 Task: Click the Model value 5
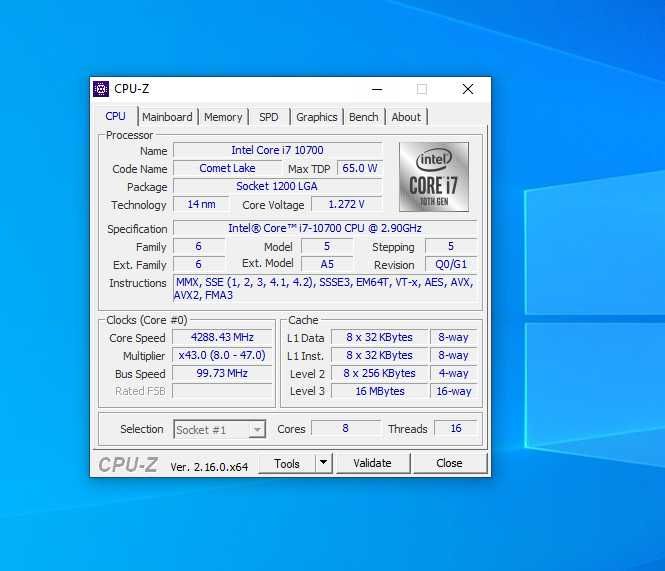coord(327,246)
